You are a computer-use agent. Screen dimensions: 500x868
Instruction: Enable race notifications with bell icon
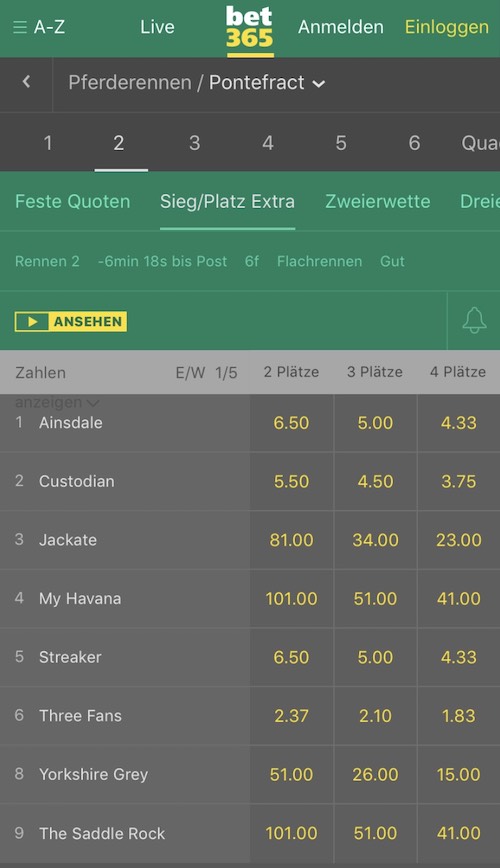click(x=474, y=321)
